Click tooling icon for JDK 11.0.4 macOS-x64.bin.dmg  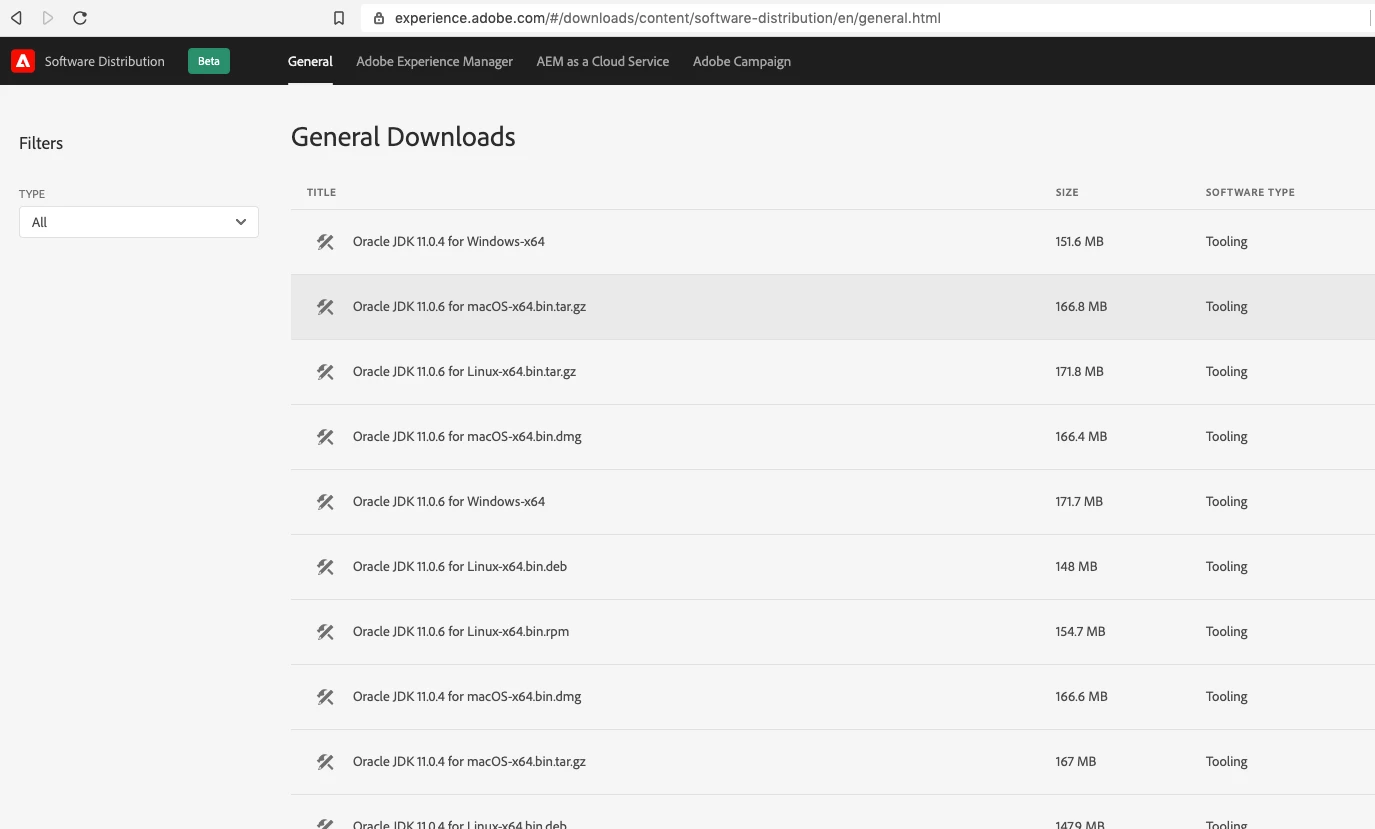pyautogui.click(x=325, y=697)
